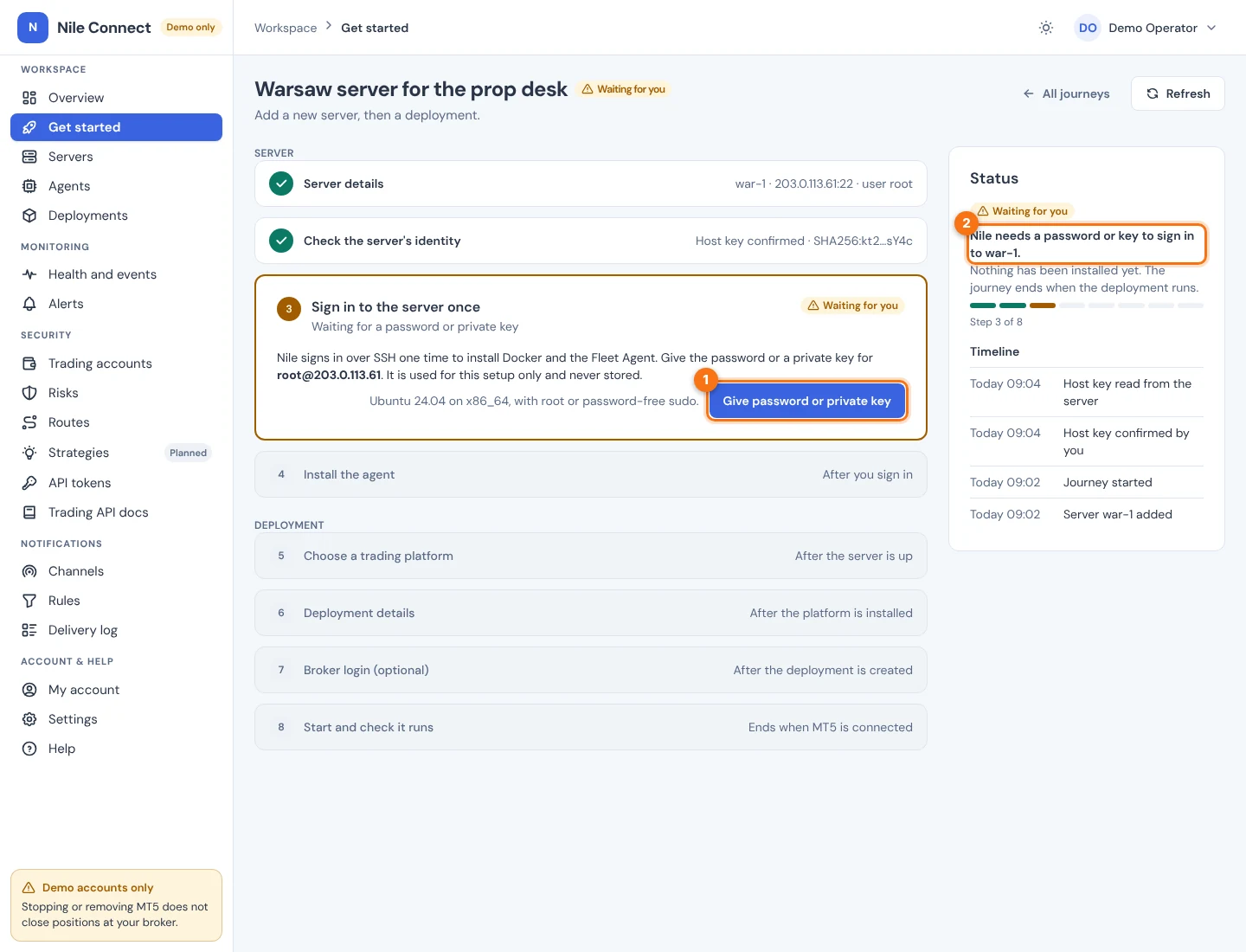Click the Servers icon in sidebar
This screenshot has height=952, width=1246.
(29, 157)
